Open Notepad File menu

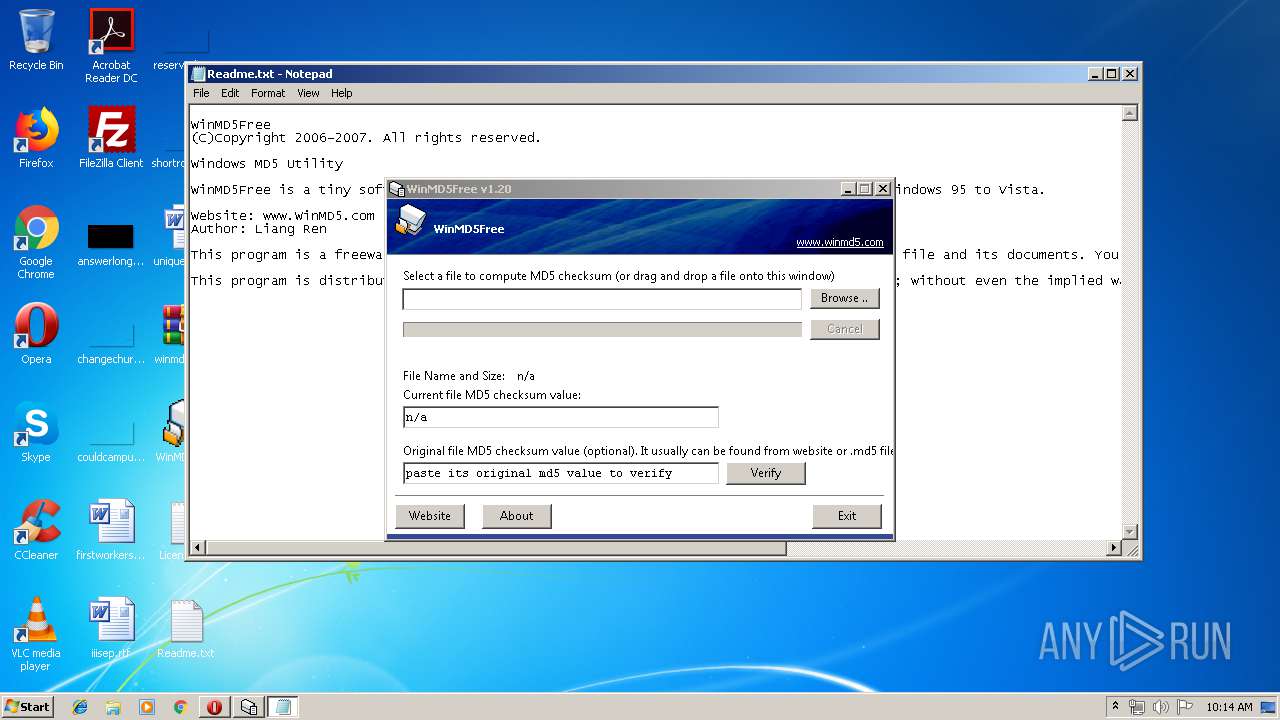tap(201, 93)
